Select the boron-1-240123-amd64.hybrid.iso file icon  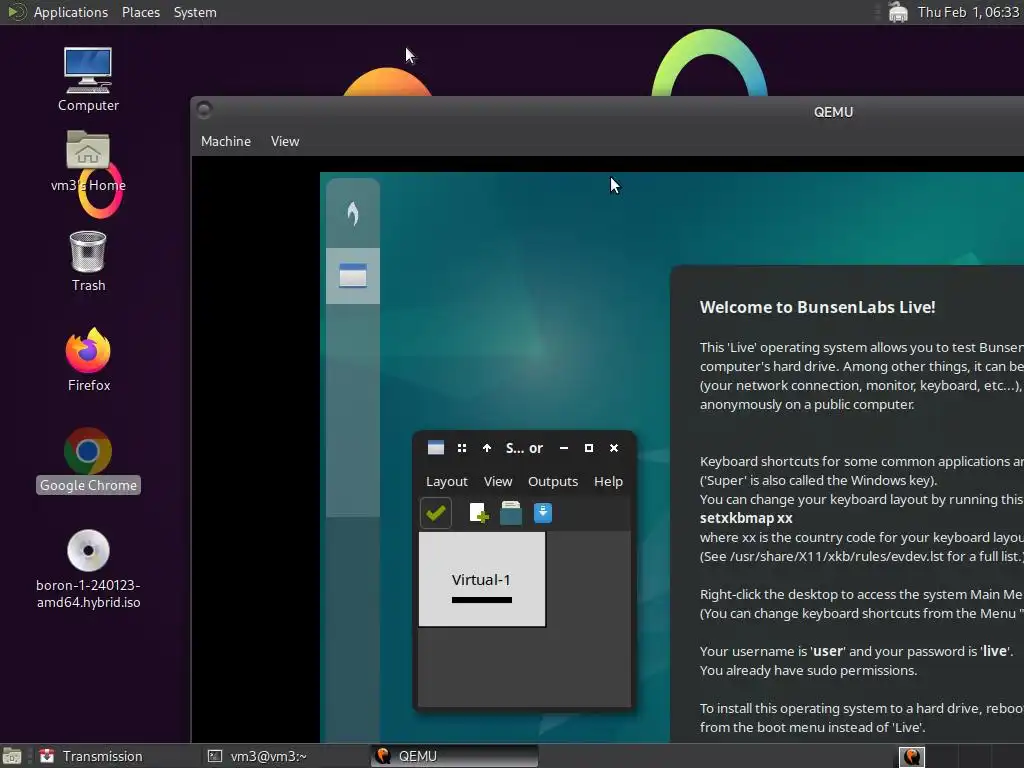88,569
